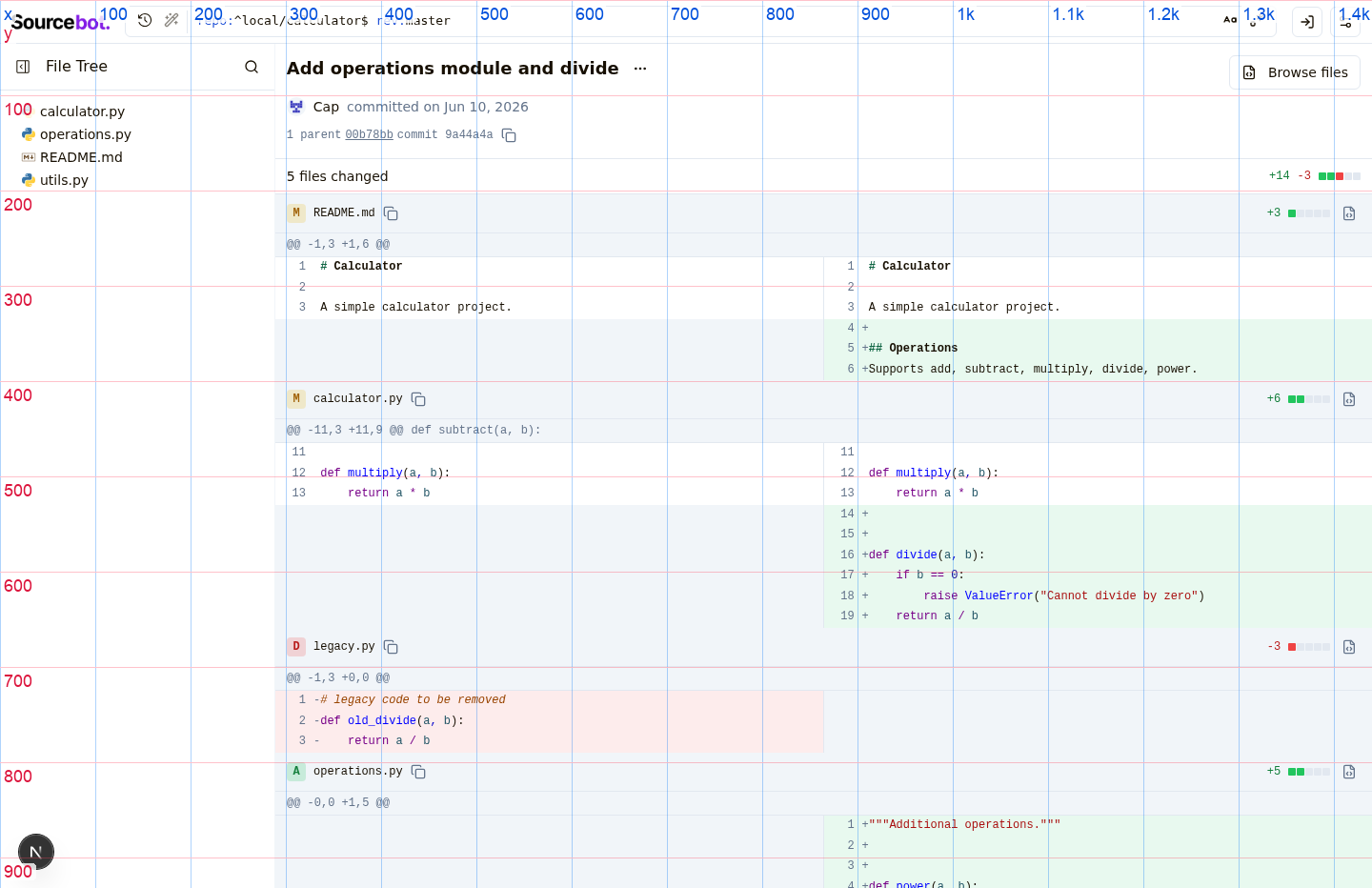Click the Cap author avatar

click(x=296, y=107)
